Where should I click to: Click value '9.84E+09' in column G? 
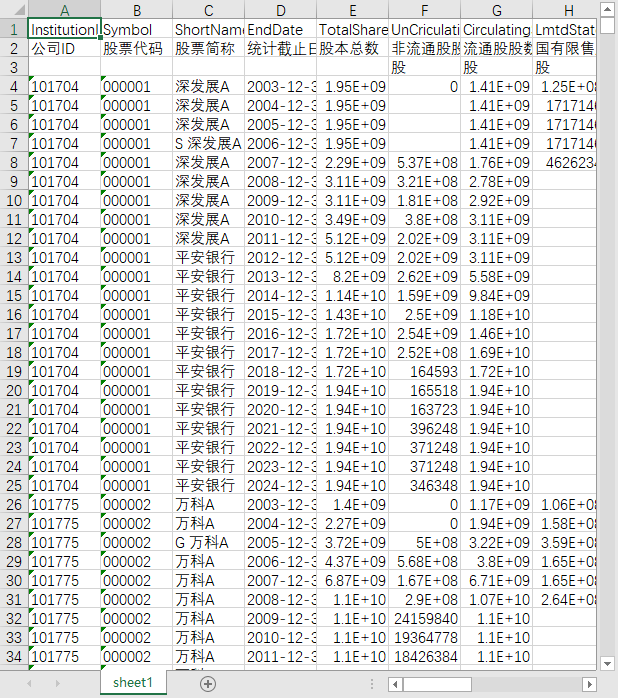point(496,296)
